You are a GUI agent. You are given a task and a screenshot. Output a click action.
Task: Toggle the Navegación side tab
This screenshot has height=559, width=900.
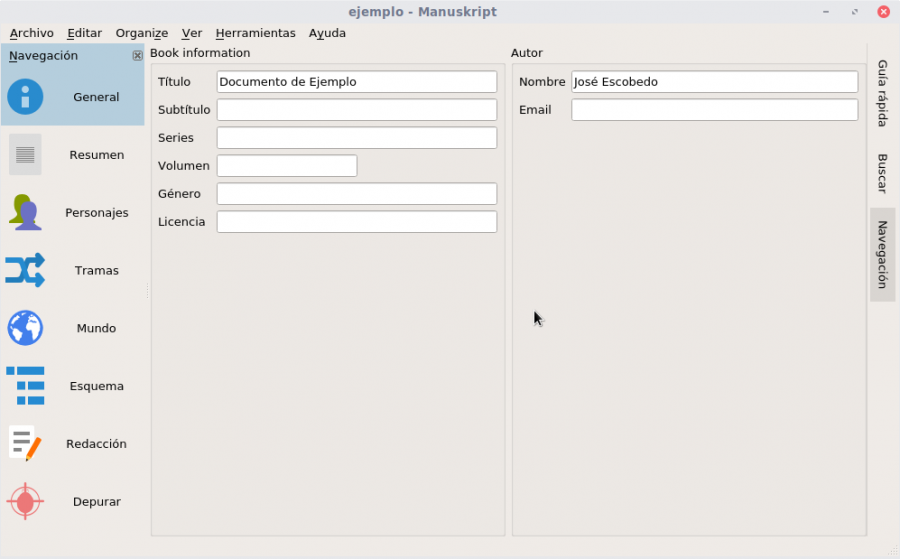882,254
